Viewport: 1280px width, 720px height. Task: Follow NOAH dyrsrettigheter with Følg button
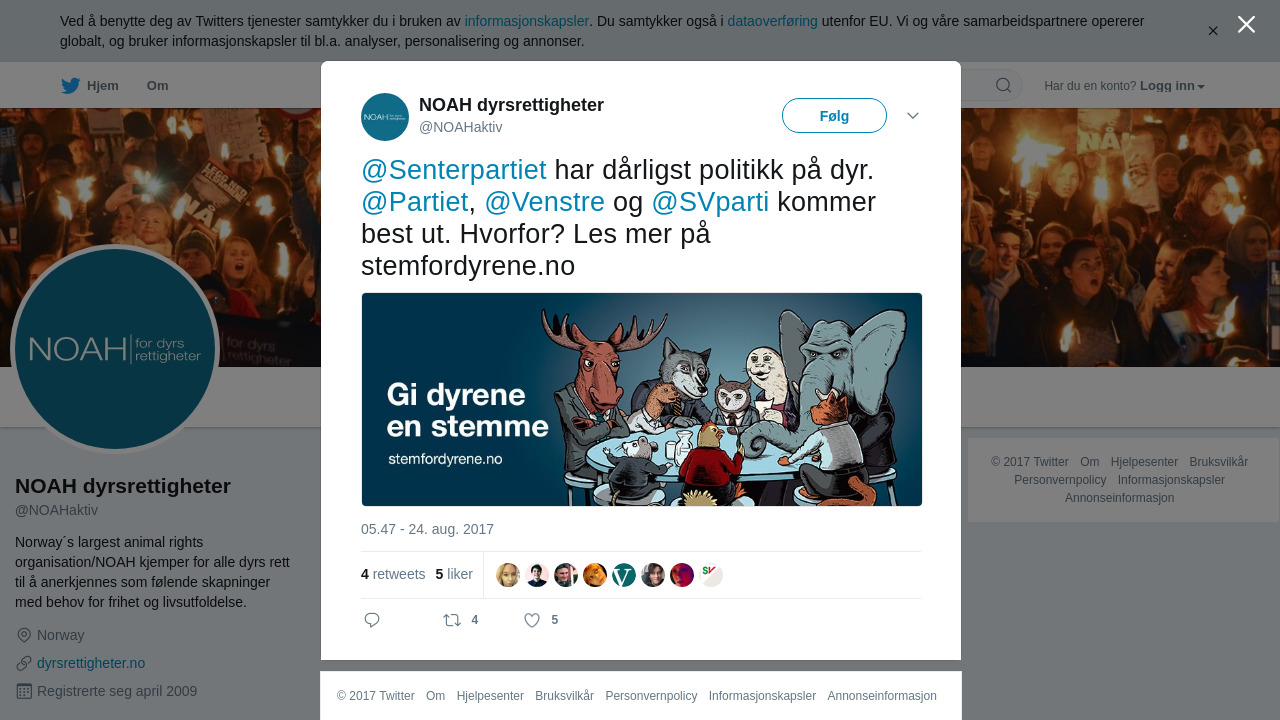click(x=834, y=116)
